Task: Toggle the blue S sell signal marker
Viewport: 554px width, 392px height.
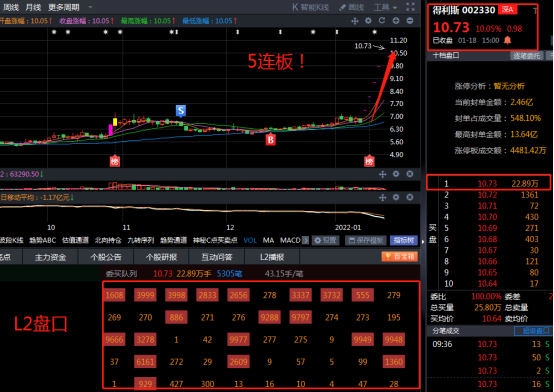Action: tap(181, 111)
